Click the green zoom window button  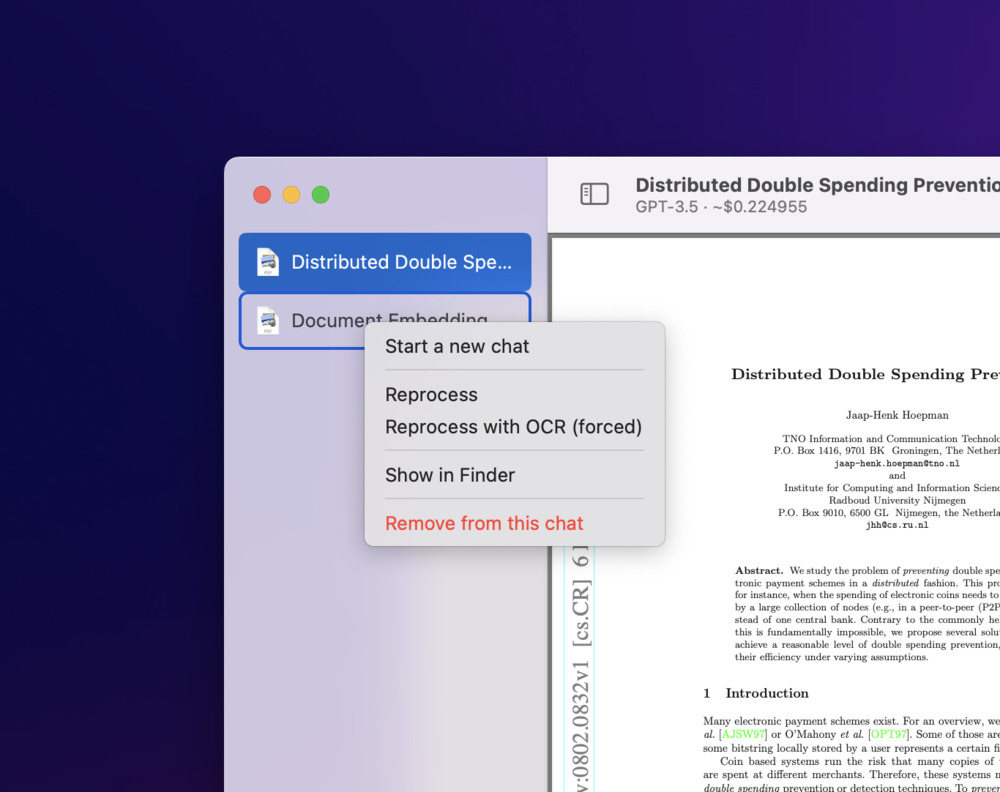320,193
